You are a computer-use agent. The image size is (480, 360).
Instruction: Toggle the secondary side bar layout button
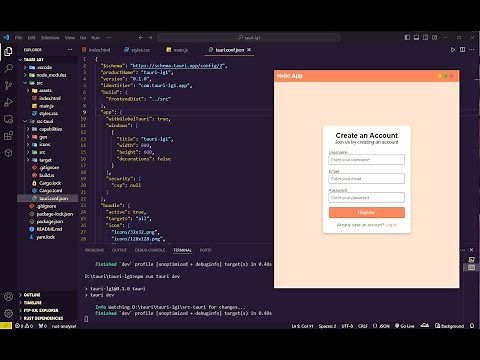[x=425, y=38]
